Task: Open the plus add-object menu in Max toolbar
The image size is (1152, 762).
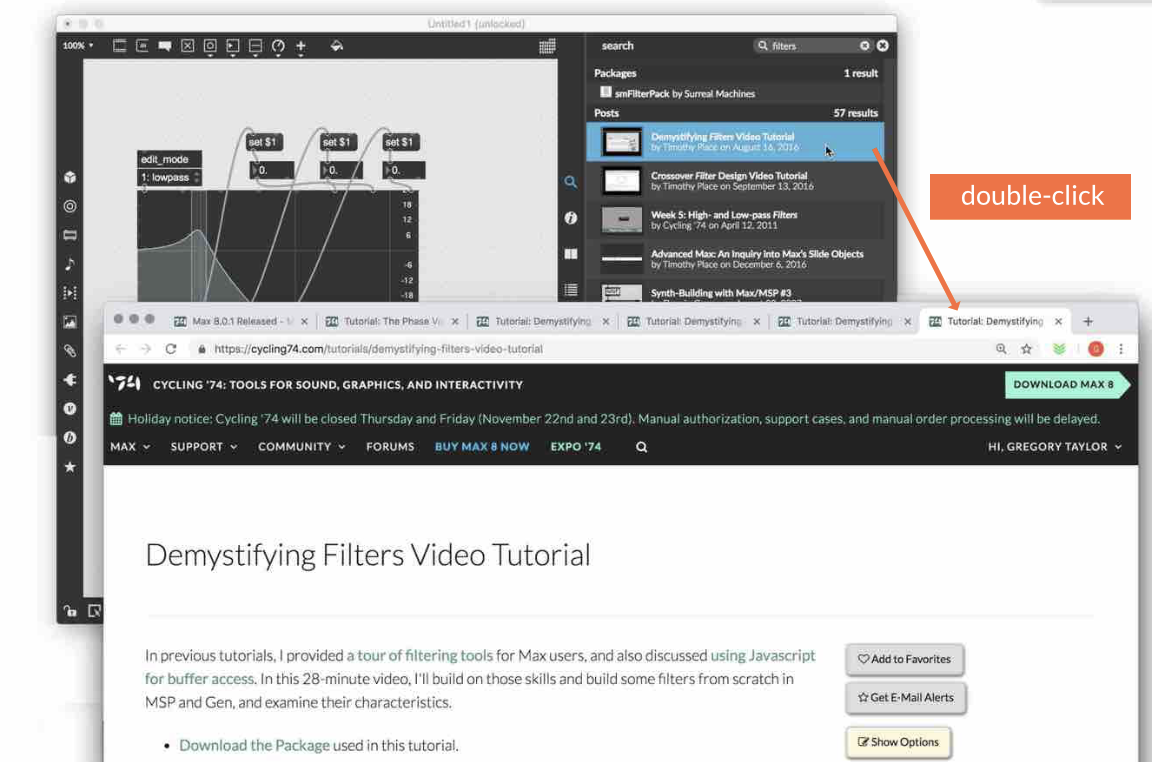Action: click(300, 46)
